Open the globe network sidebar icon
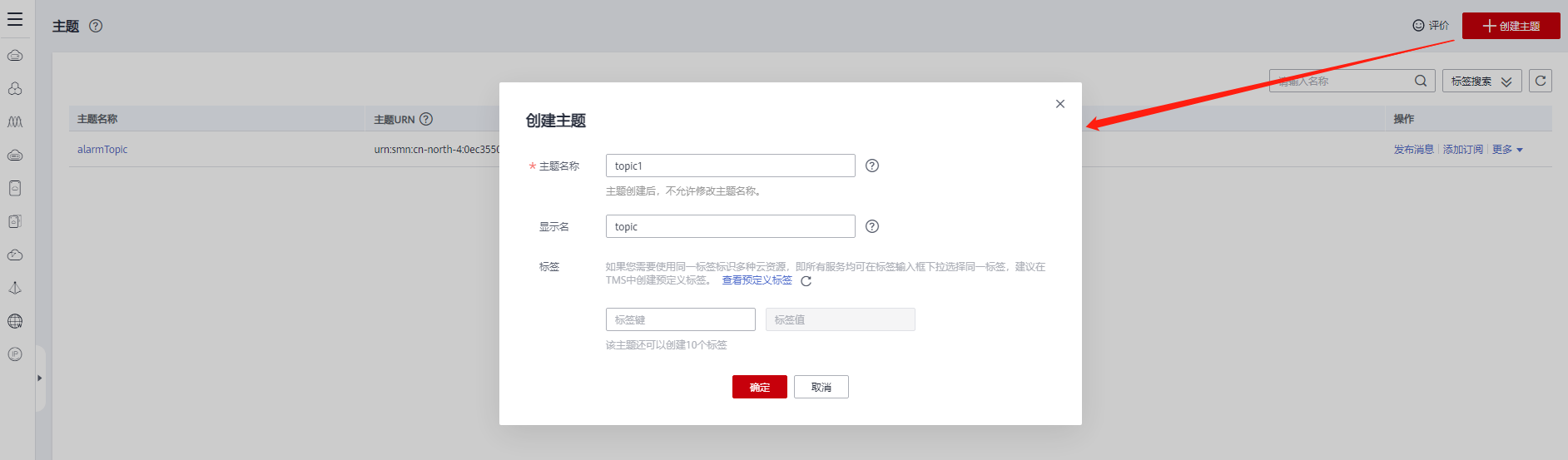The height and width of the screenshot is (460, 1568). (x=15, y=321)
